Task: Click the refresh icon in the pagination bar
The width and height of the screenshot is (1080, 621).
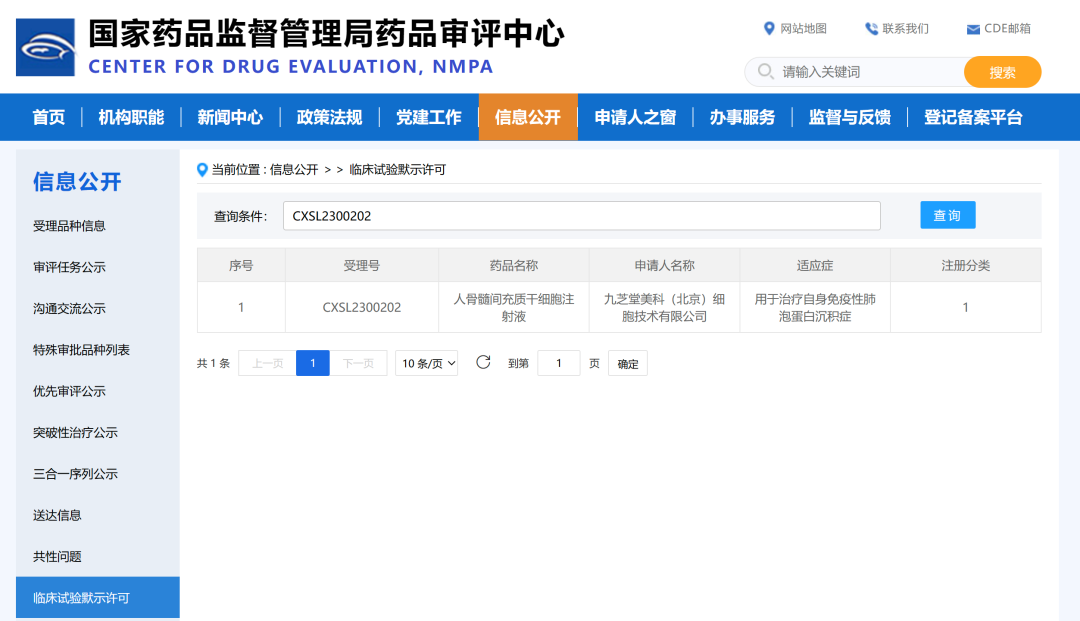Action: 484,363
